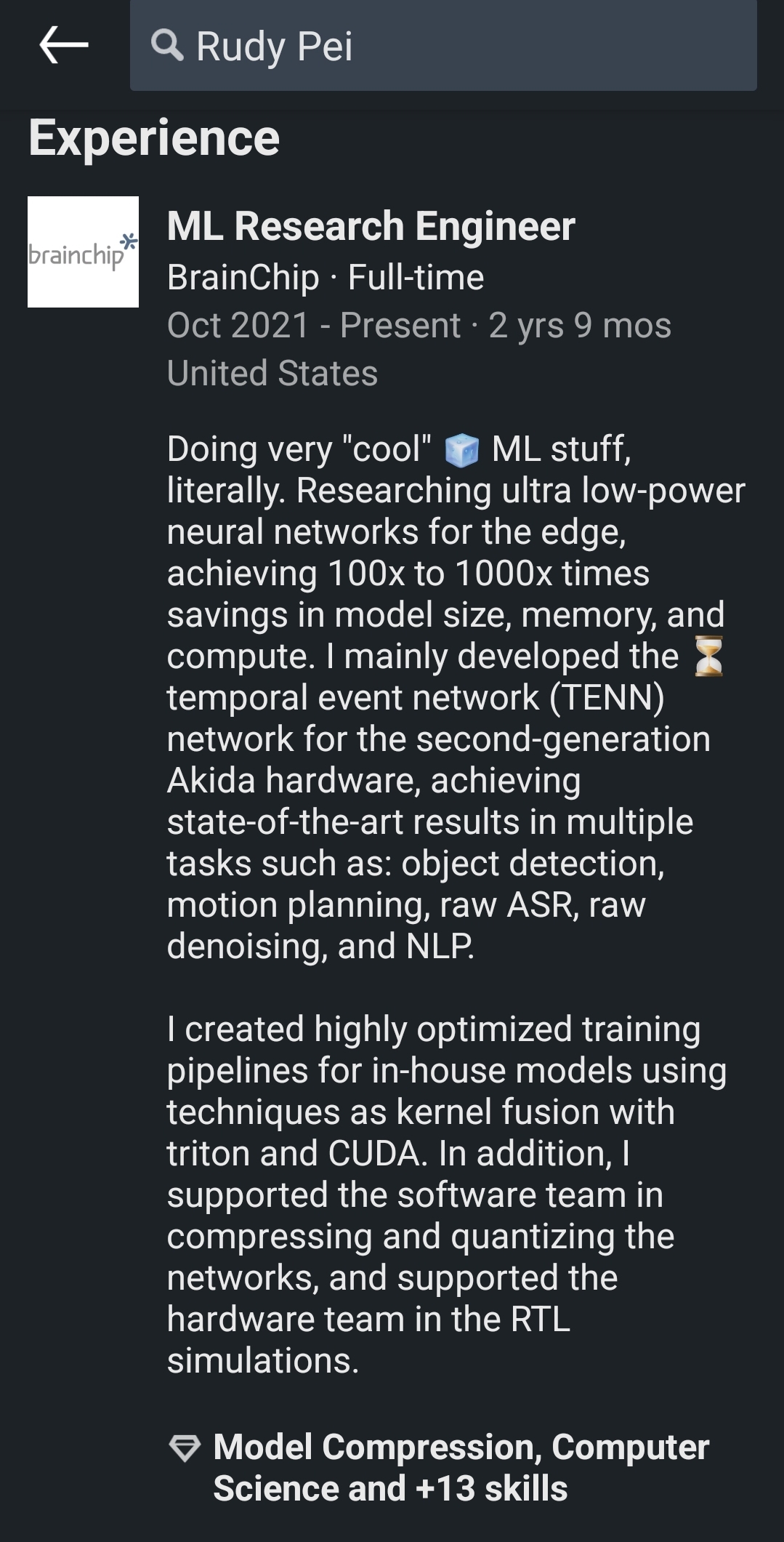The image size is (784, 1542).
Task: Tap the back arrow
Action: click(64, 45)
